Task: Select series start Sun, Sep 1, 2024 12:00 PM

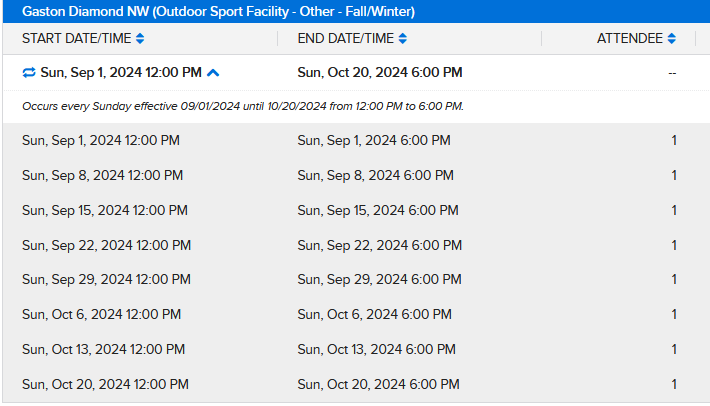Action: click(x=121, y=73)
